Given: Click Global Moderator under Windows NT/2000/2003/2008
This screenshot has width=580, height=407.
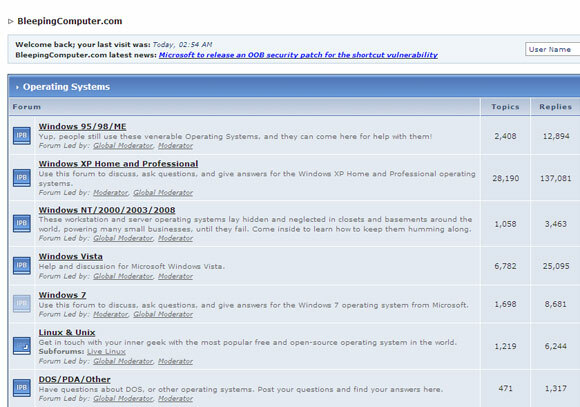Looking at the screenshot, I should [124, 238].
